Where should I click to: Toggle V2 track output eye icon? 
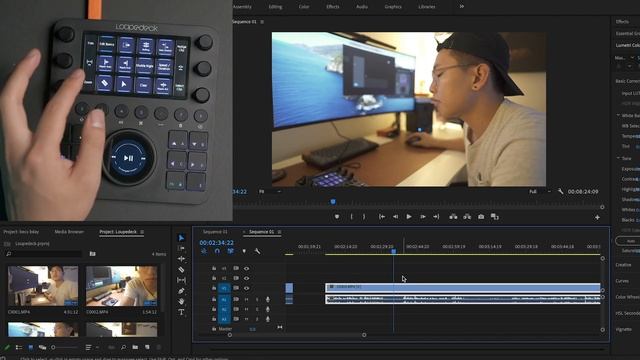(247, 278)
